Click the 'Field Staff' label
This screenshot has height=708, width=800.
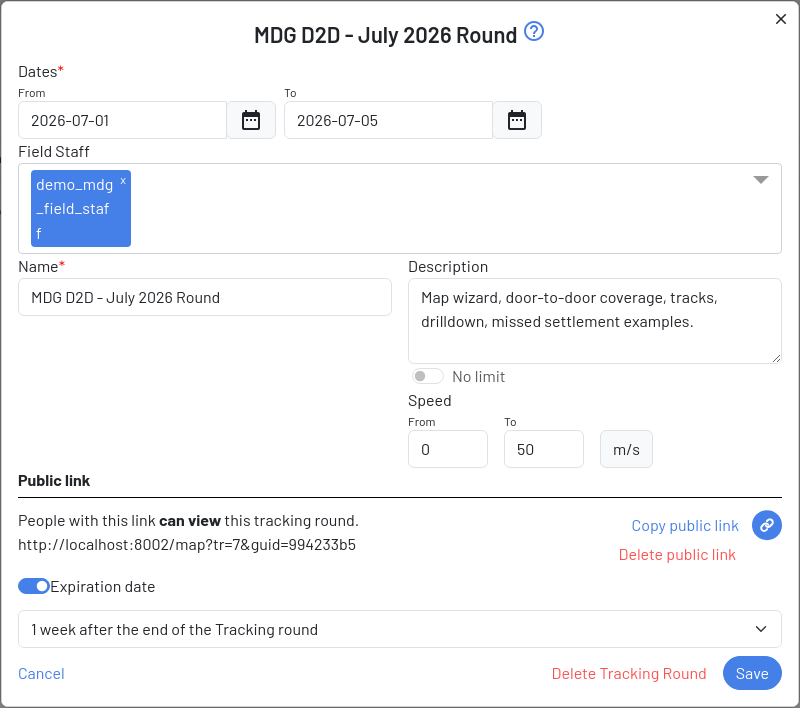point(54,151)
